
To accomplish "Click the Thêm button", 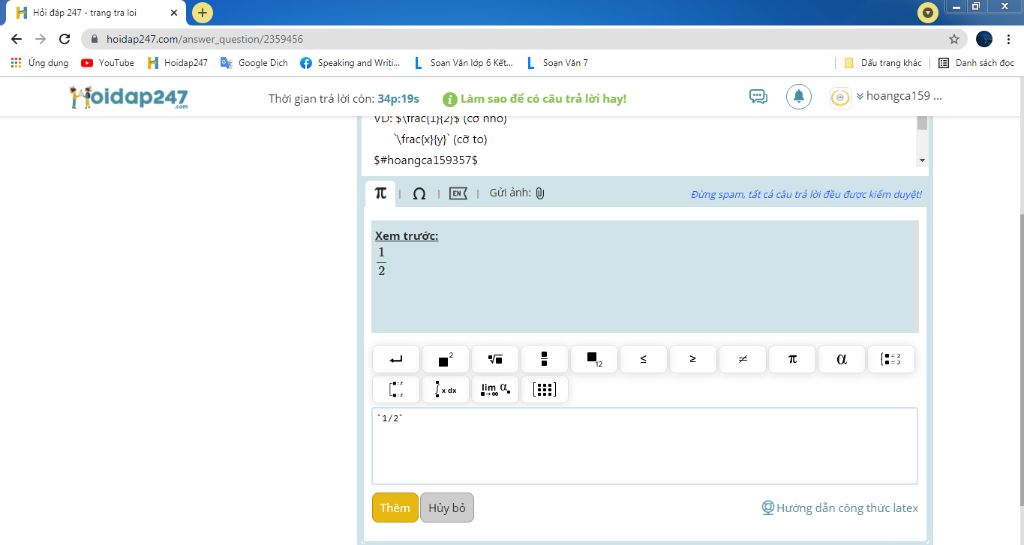I will coord(395,508).
